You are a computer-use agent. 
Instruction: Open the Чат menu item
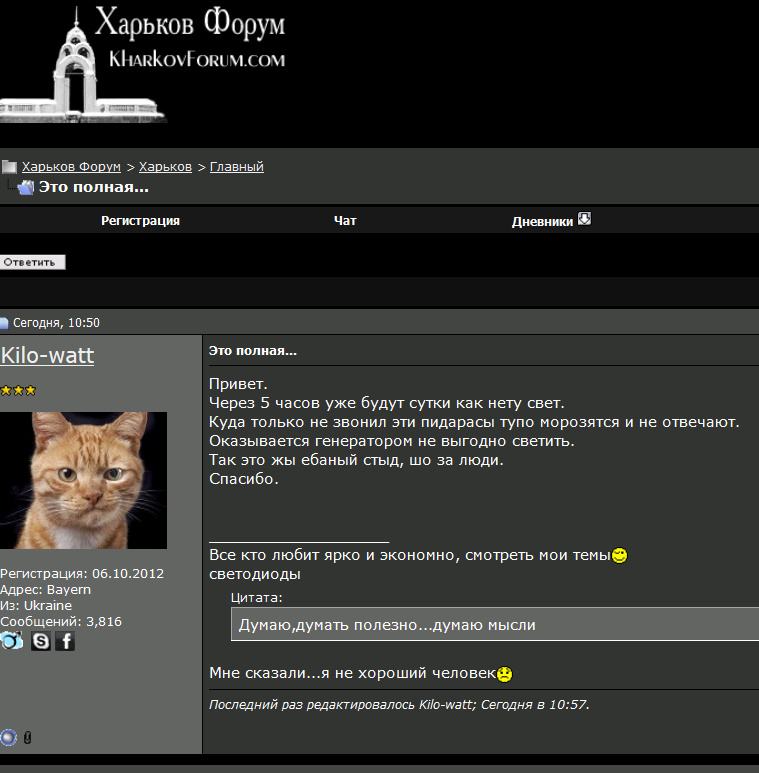(345, 221)
